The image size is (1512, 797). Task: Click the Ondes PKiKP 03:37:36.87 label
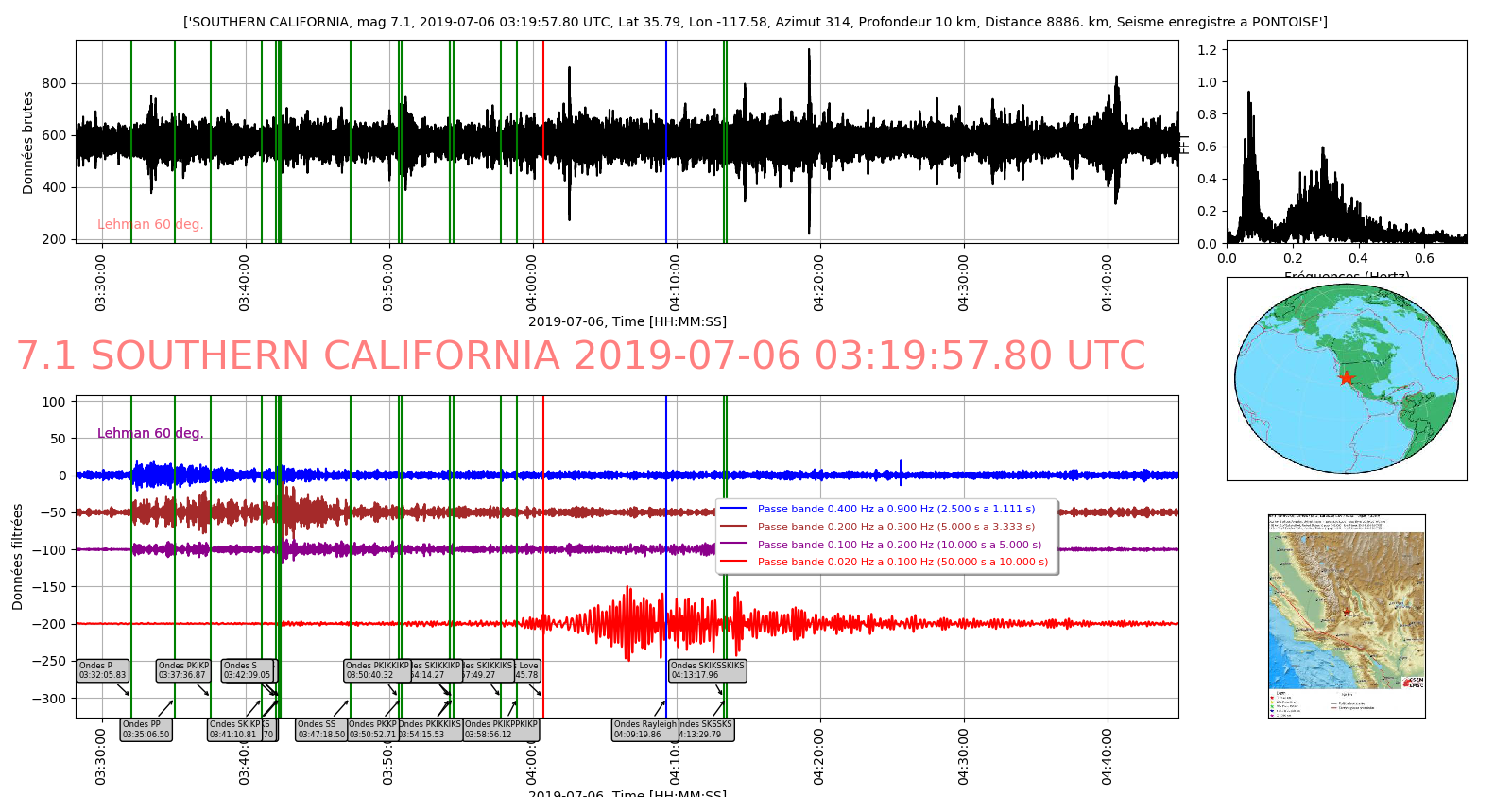[x=183, y=670]
